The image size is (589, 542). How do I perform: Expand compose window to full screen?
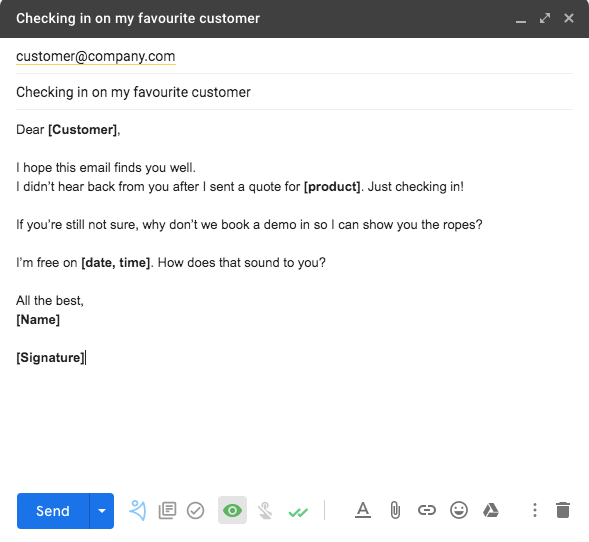click(x=545, y=18)
